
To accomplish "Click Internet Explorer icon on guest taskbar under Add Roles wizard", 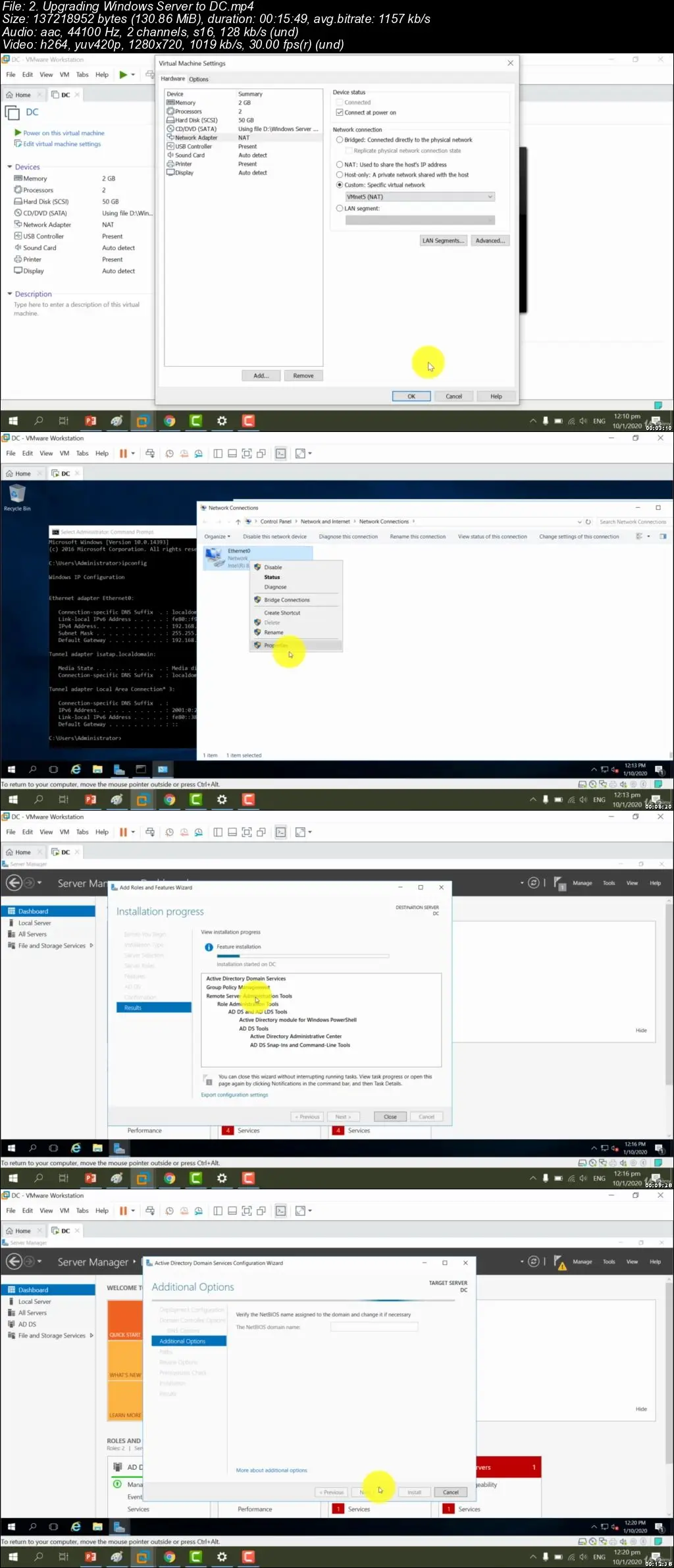I will [x=76, y=1148].
